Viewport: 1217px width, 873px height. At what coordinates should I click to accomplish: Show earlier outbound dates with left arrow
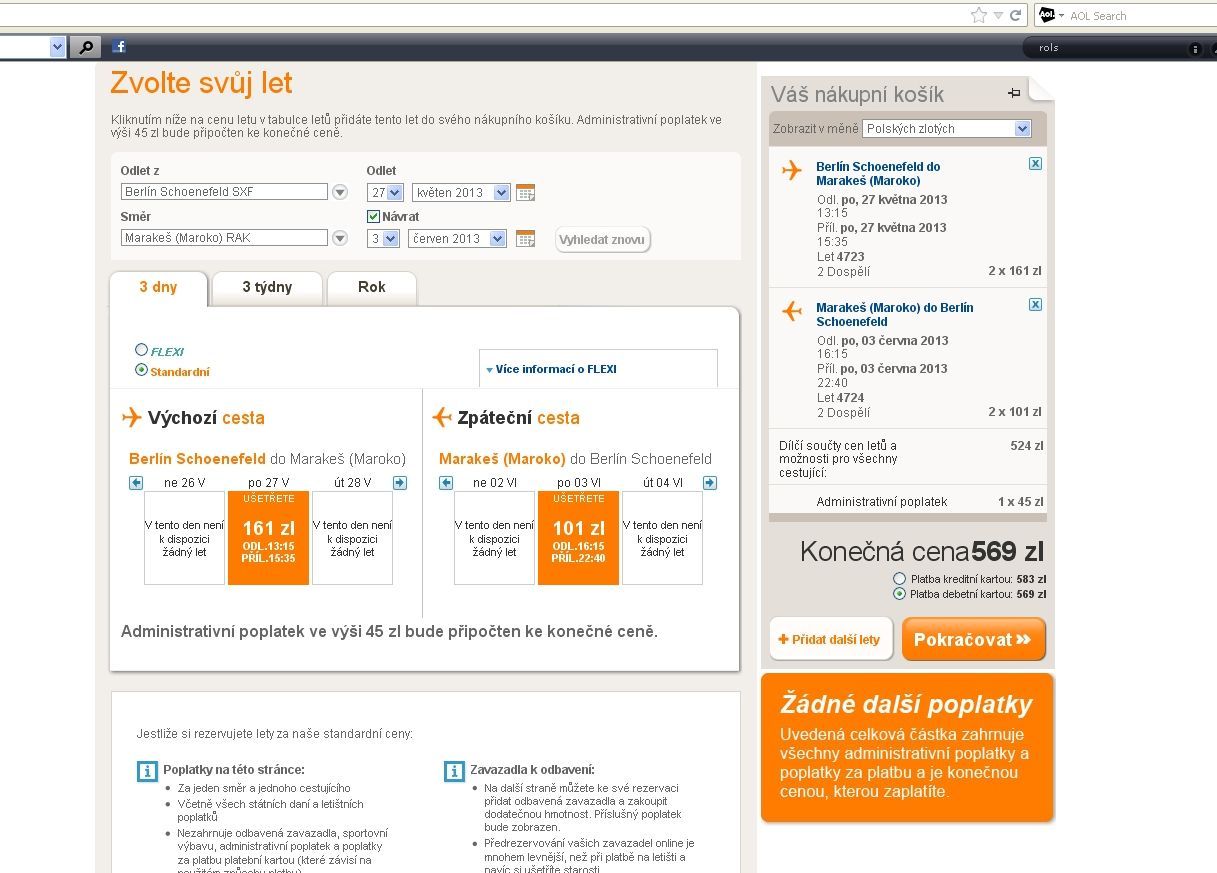click(136, 483)
